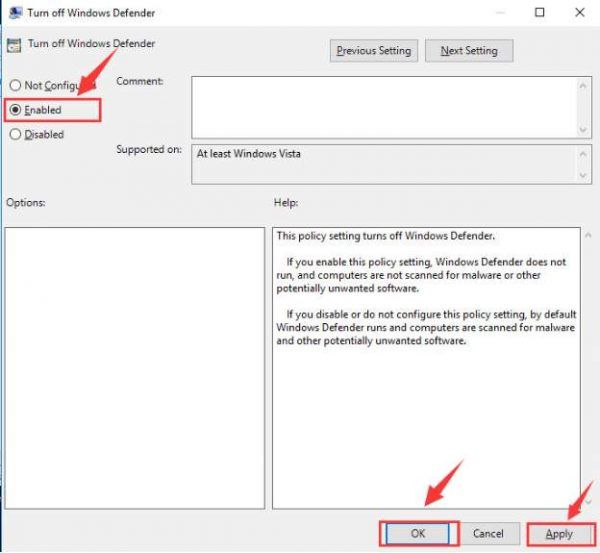Click the Supported on box up arrow

583,153
